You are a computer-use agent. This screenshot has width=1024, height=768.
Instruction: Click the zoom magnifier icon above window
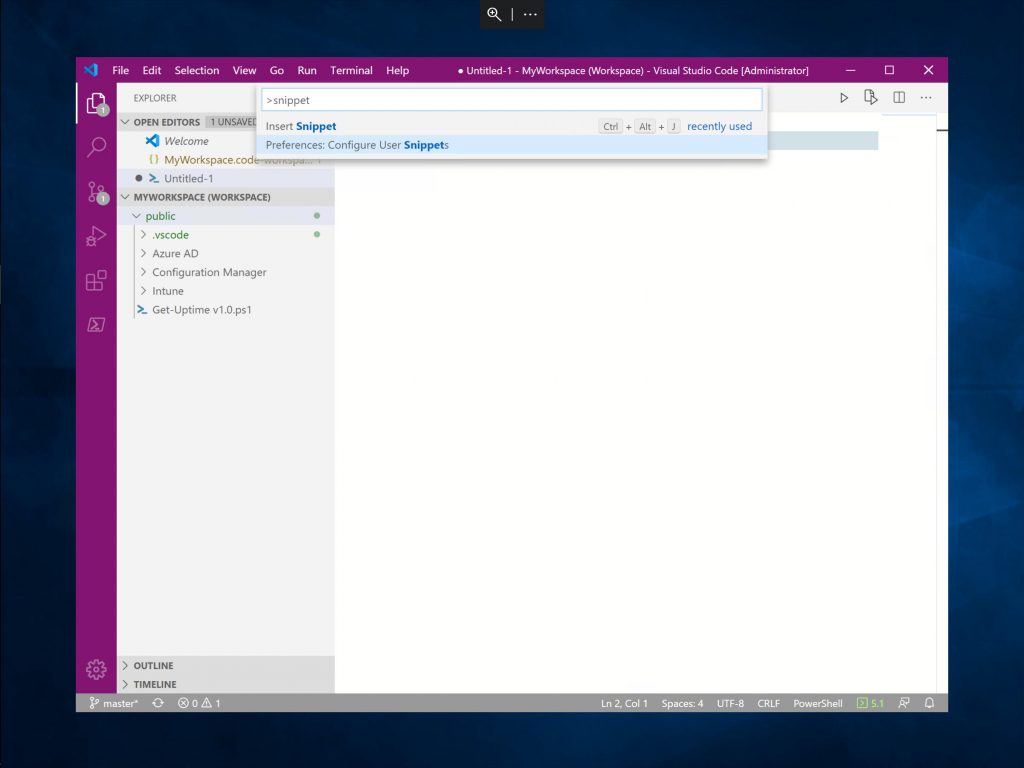click(x=494, y=14)
